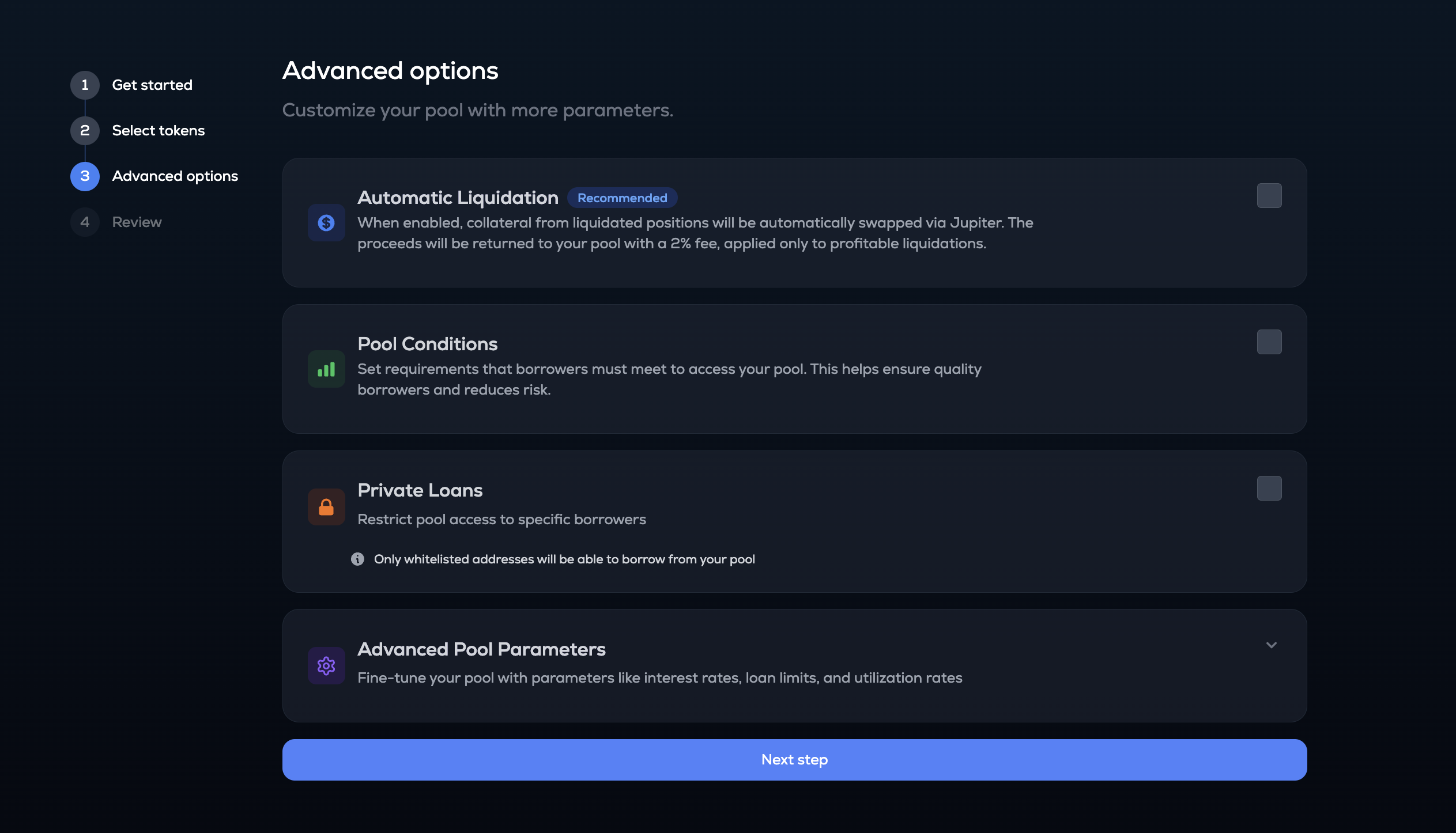Click the highlighted step 3 progress circle
The height and width of the screenshot is (833, 1456).
tap(85, 176)
